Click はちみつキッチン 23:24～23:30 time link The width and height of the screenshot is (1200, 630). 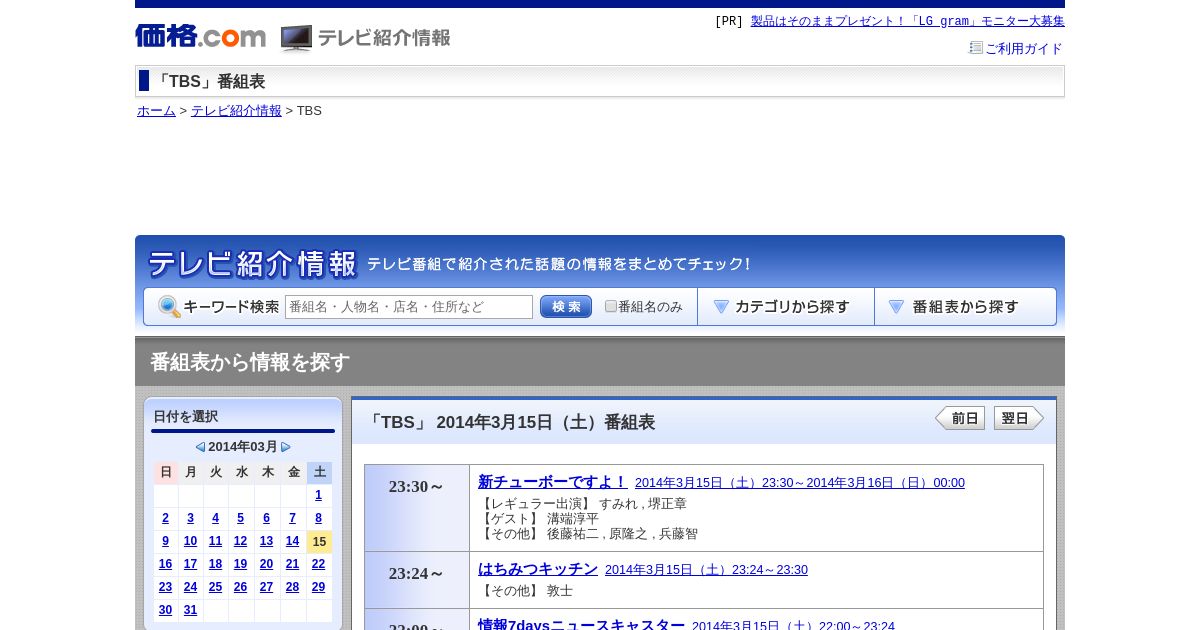706,570
